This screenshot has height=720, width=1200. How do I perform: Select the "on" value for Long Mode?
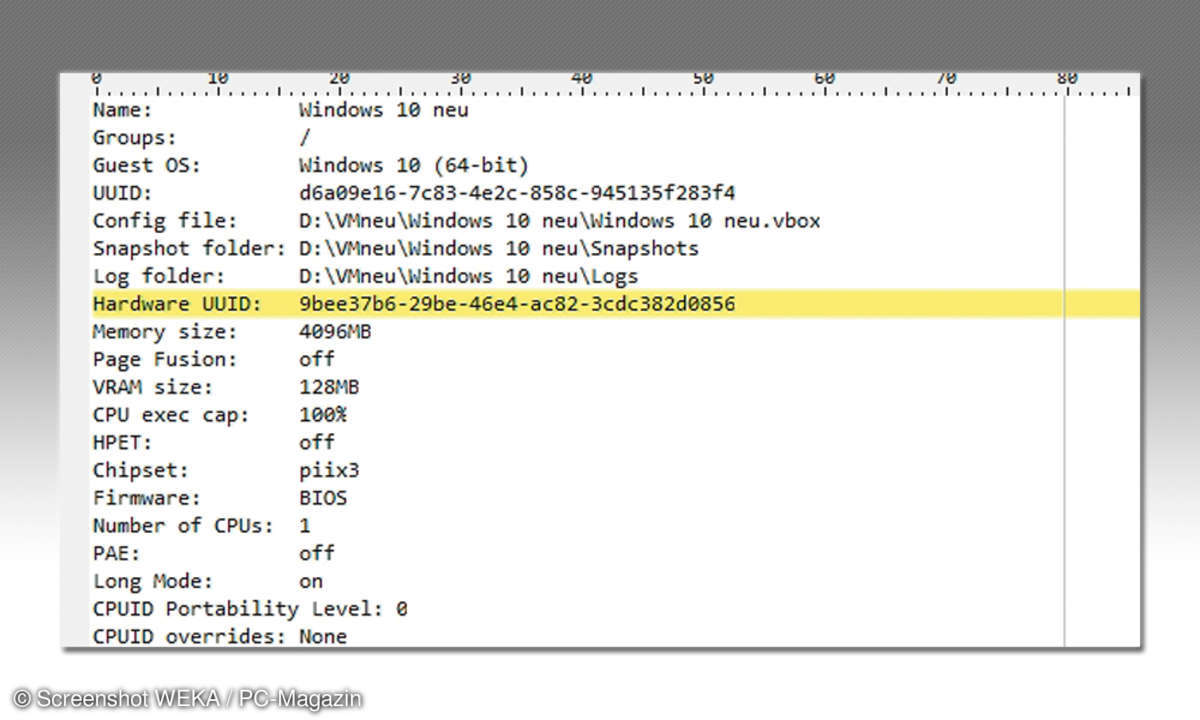click(x=311, y=581)
